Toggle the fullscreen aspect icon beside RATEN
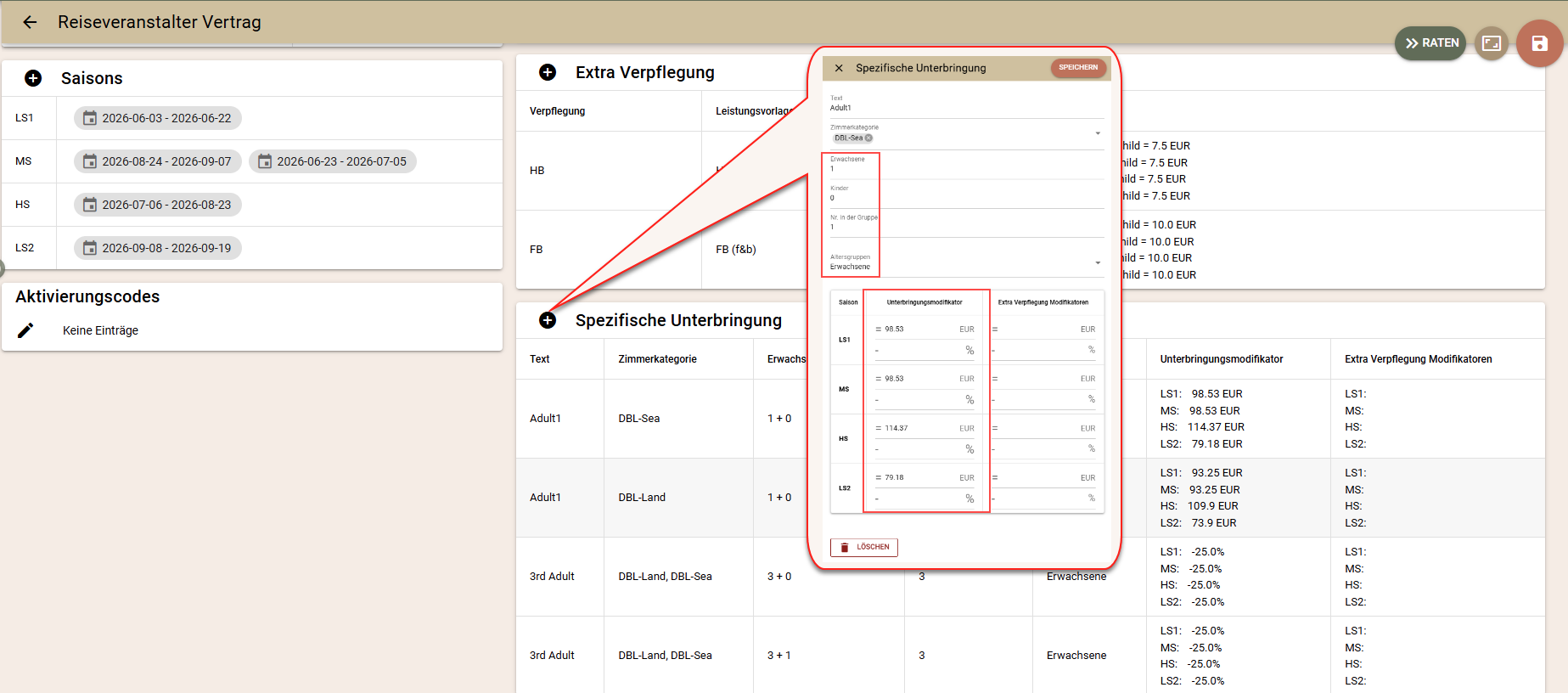 pos(1492,43)
